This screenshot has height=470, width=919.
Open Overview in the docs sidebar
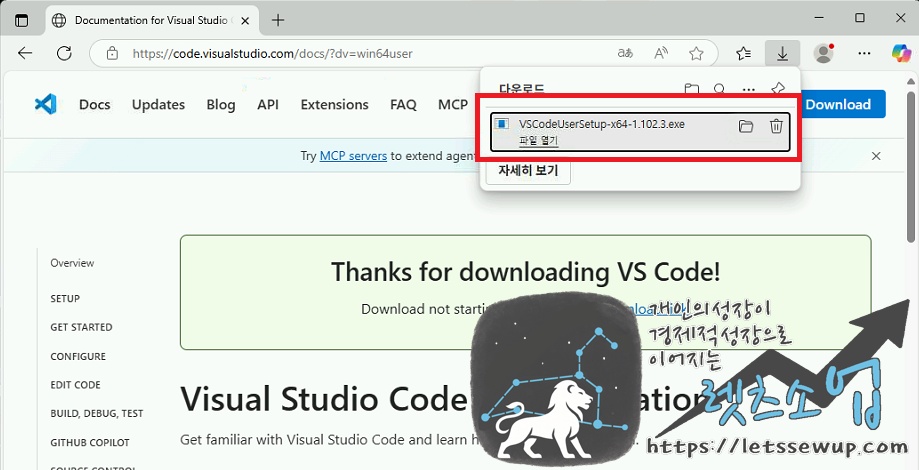pos(72,263)
